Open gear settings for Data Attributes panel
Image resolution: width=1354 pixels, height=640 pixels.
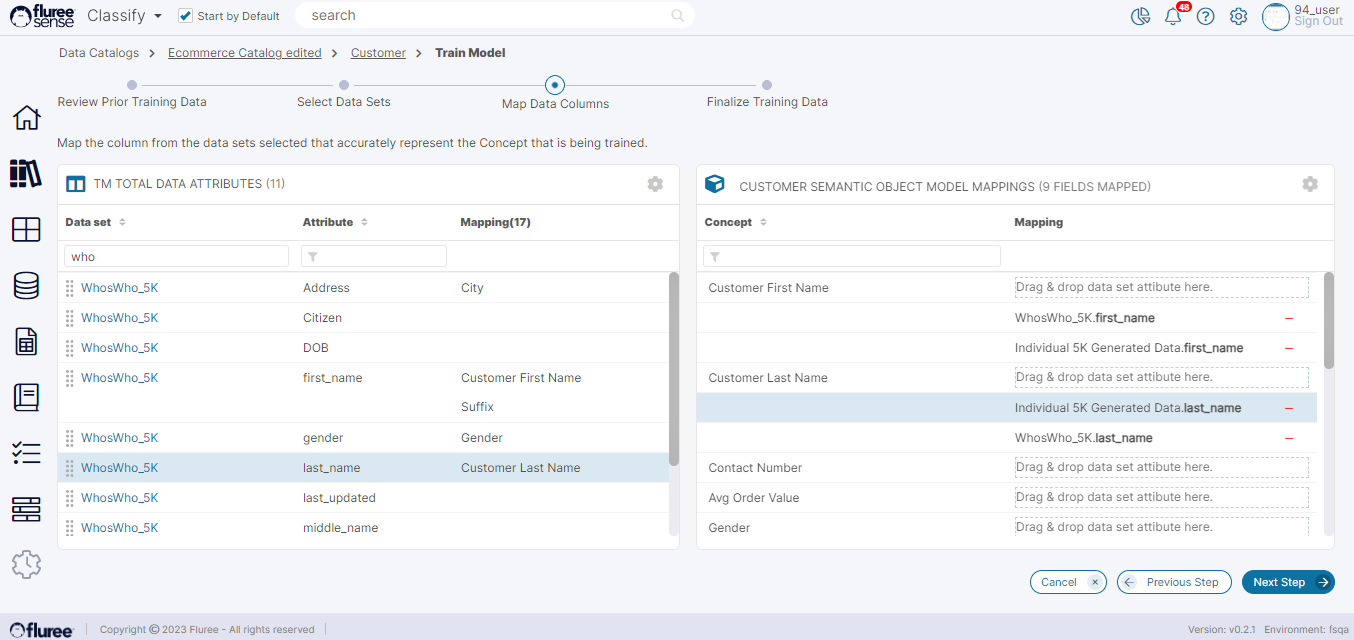(x=655, y=184)
